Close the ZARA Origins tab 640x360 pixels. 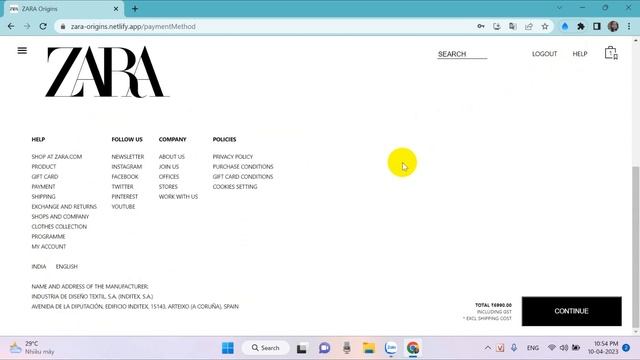pyautogui.click(x=116, y=9)
